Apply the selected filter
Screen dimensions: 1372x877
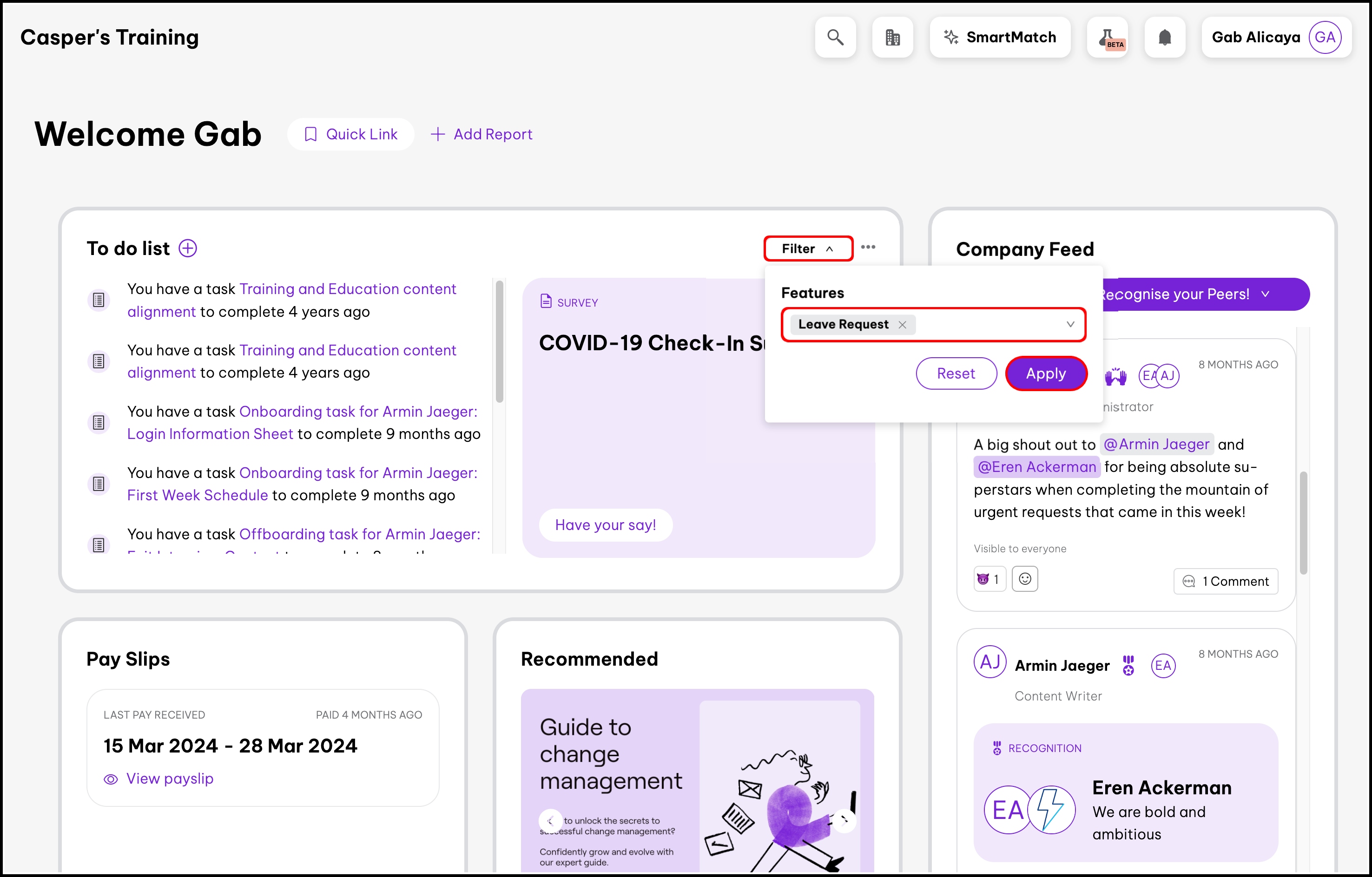1046,373
